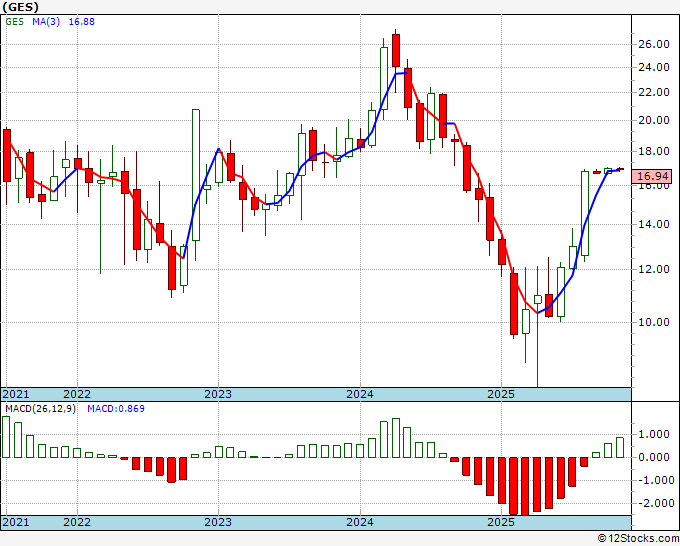Click the 22.00 price axis label
The height and width of the screenshot is (546, 680).
654,92
